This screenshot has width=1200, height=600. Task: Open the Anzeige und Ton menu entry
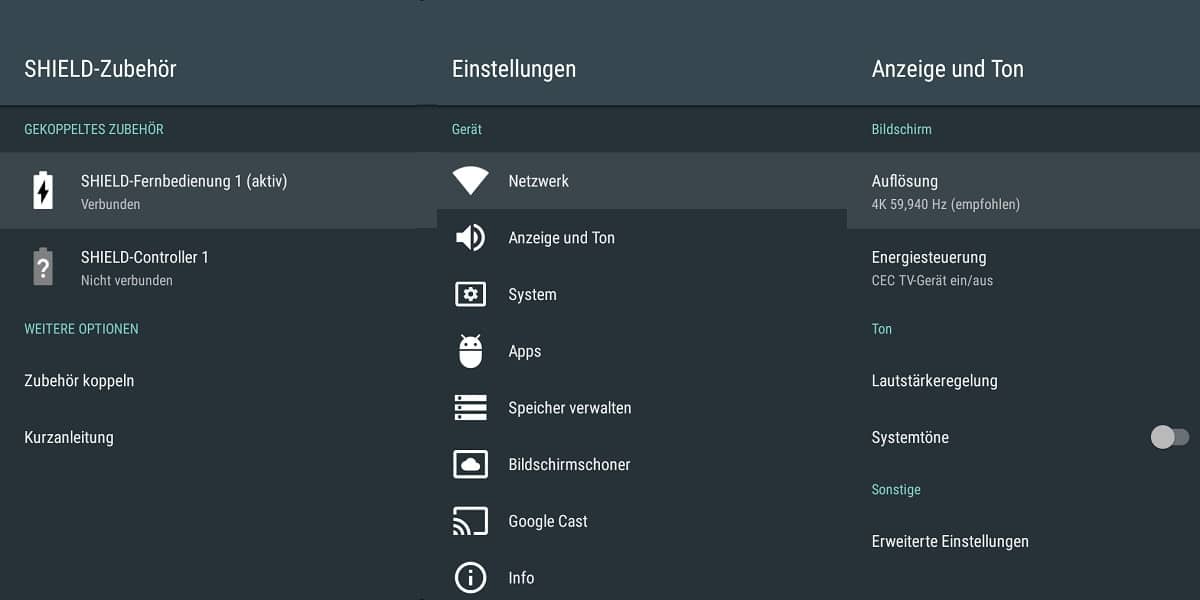point(641,237)
